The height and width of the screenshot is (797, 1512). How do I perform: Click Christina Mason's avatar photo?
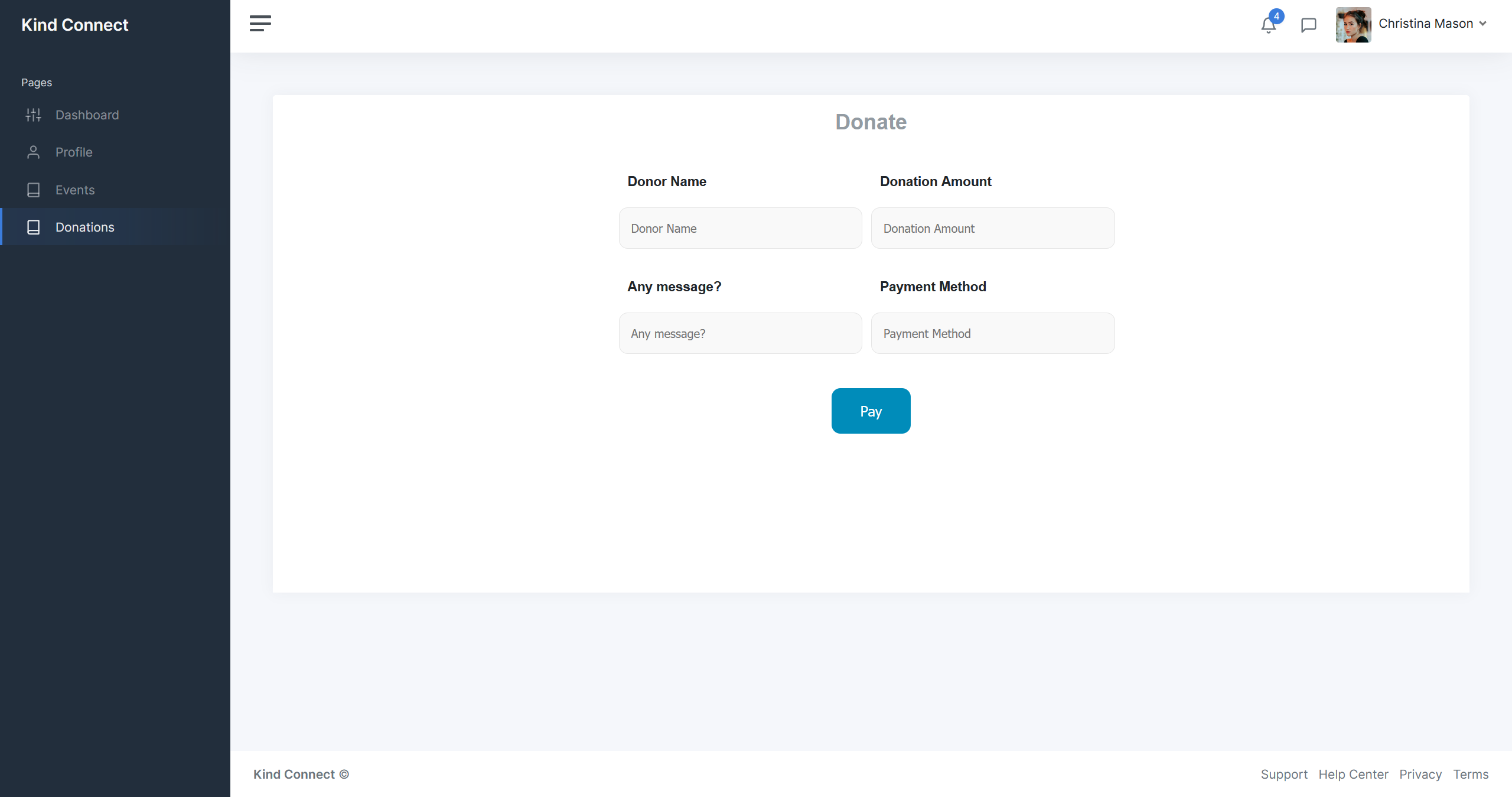tap(1353, 24)
